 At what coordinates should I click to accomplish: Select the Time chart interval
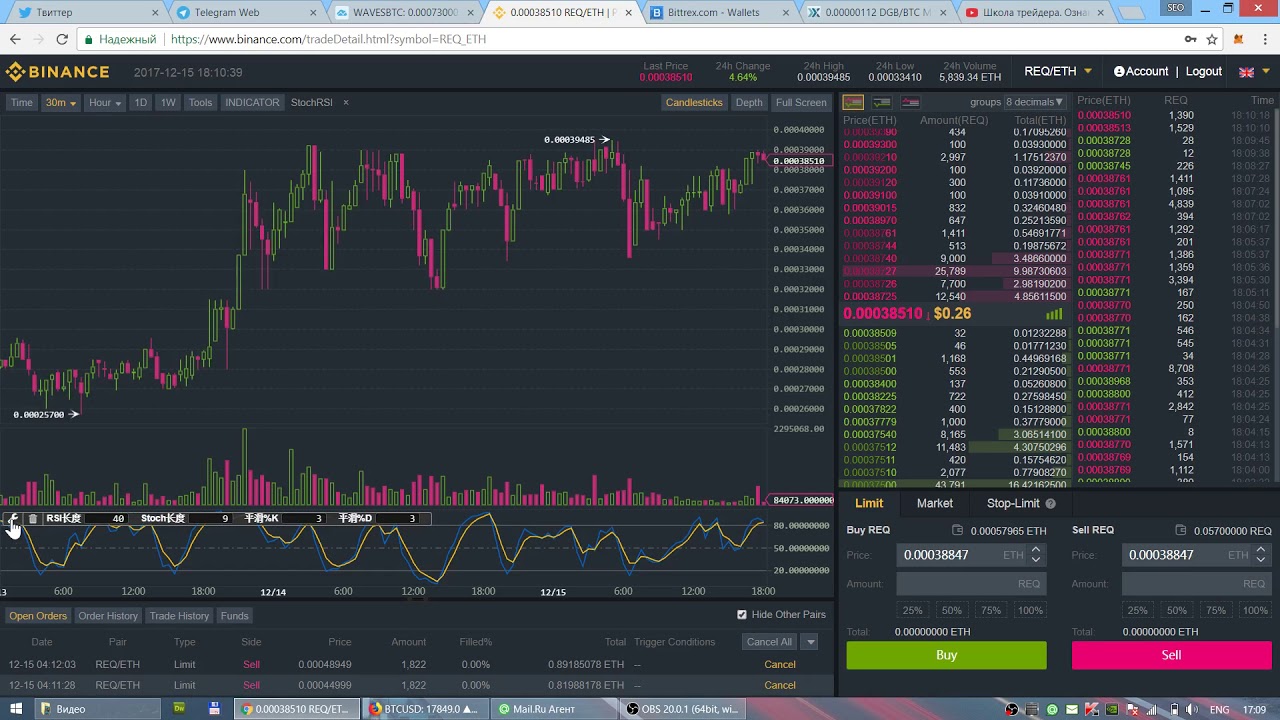click(22, 102)
